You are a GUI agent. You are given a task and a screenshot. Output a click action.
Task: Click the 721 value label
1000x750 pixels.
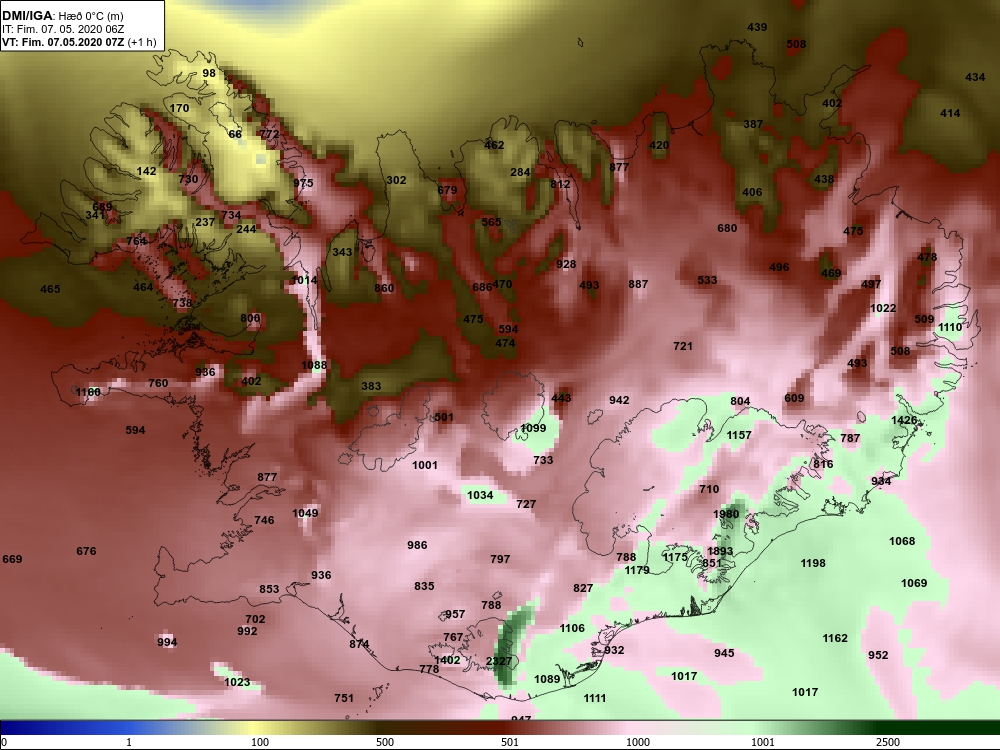point(683,346)
